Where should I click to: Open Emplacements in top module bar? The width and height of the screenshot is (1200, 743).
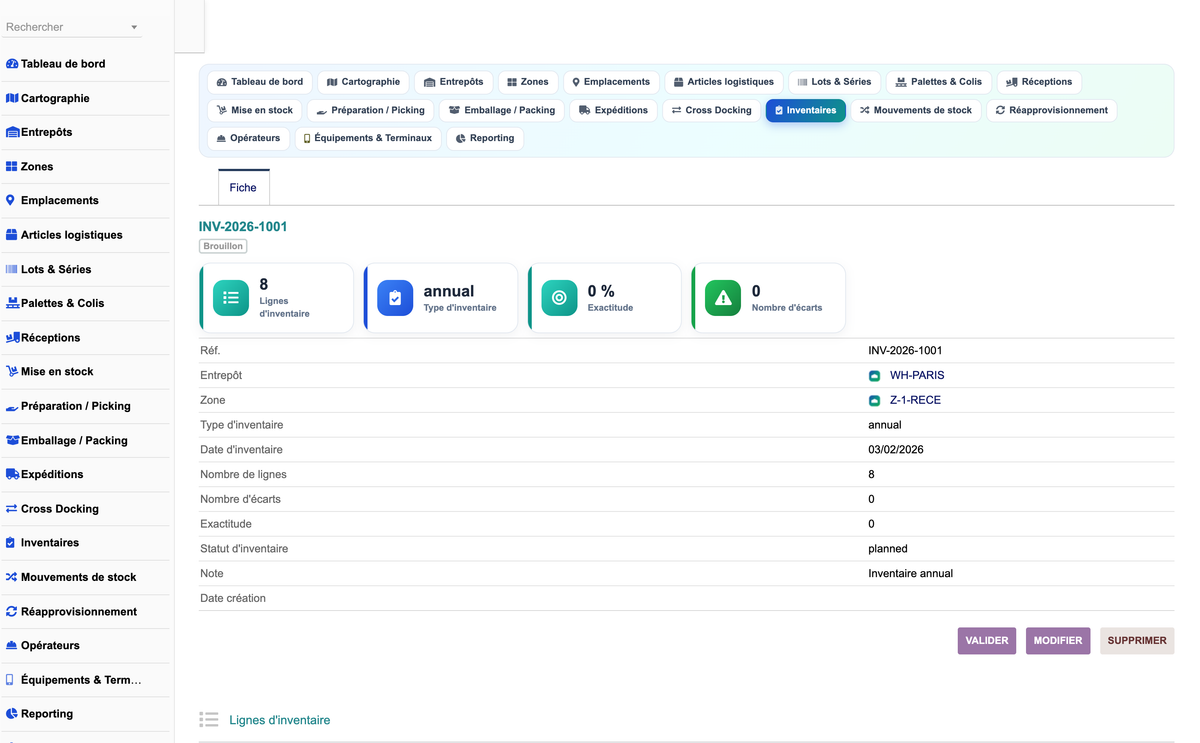point(611,82)
